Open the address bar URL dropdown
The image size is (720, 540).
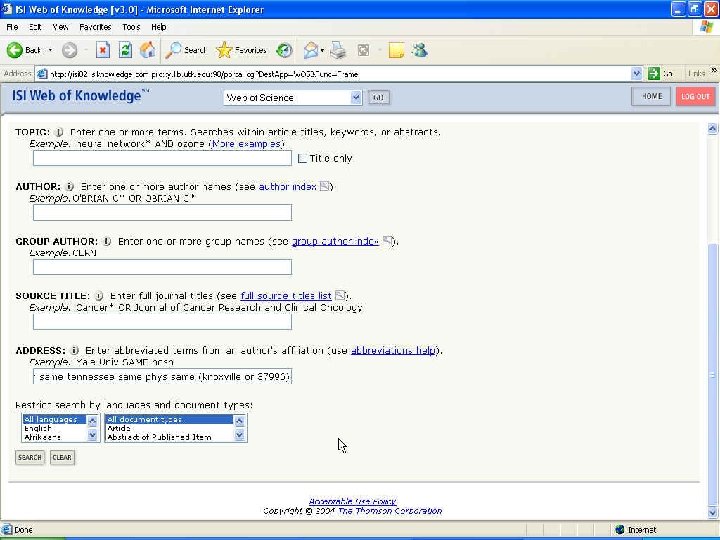pos(636,73)
